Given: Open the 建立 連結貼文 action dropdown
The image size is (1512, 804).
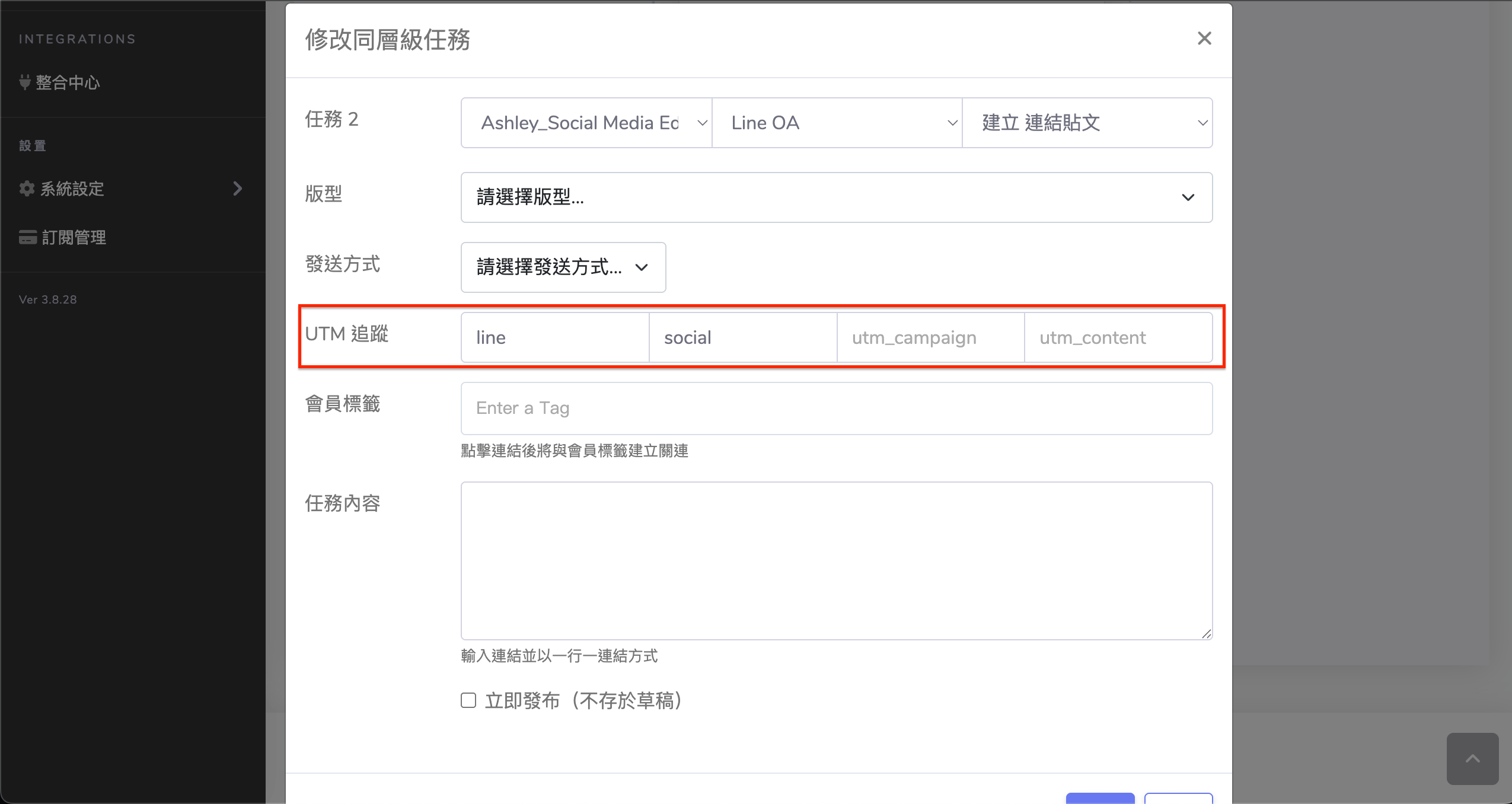Looking at the screenshot, I should [x=1087, y=123].
